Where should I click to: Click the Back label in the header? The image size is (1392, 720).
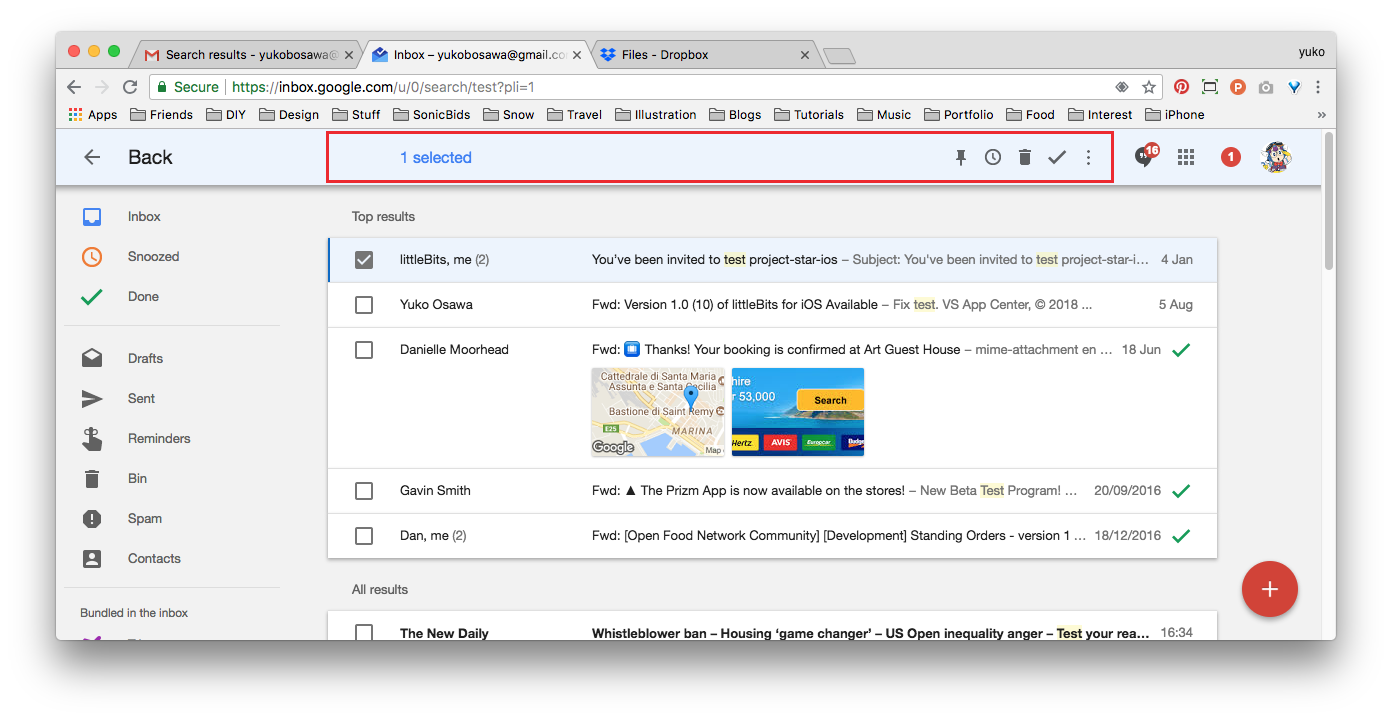click(150, 157)
